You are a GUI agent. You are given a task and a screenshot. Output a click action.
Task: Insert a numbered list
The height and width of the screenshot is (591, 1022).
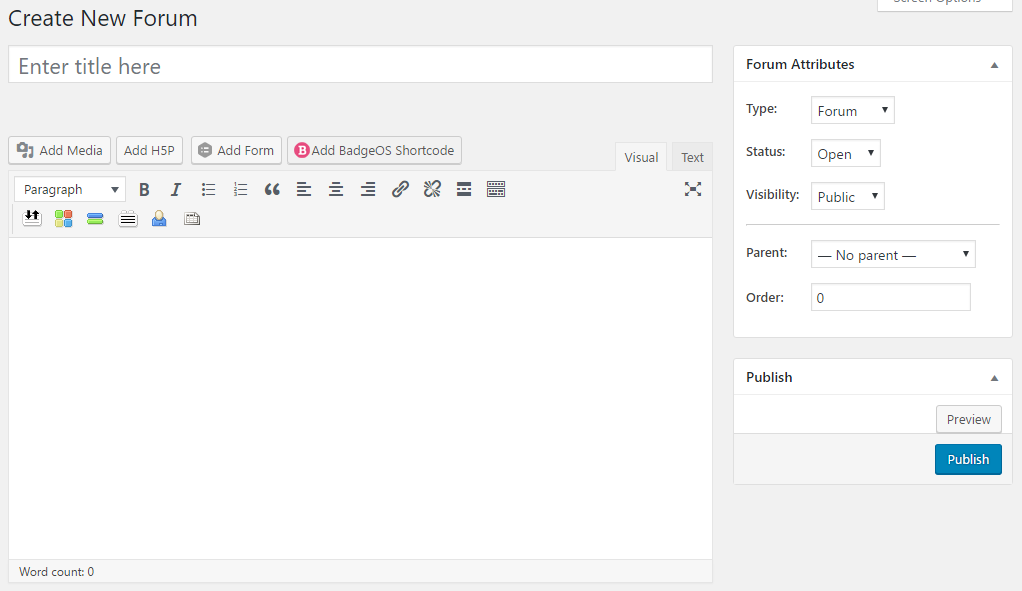[240, 189]
